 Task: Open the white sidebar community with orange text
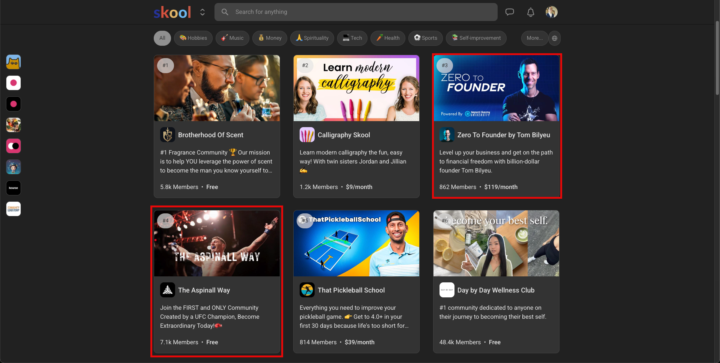(x=13, y=209)
